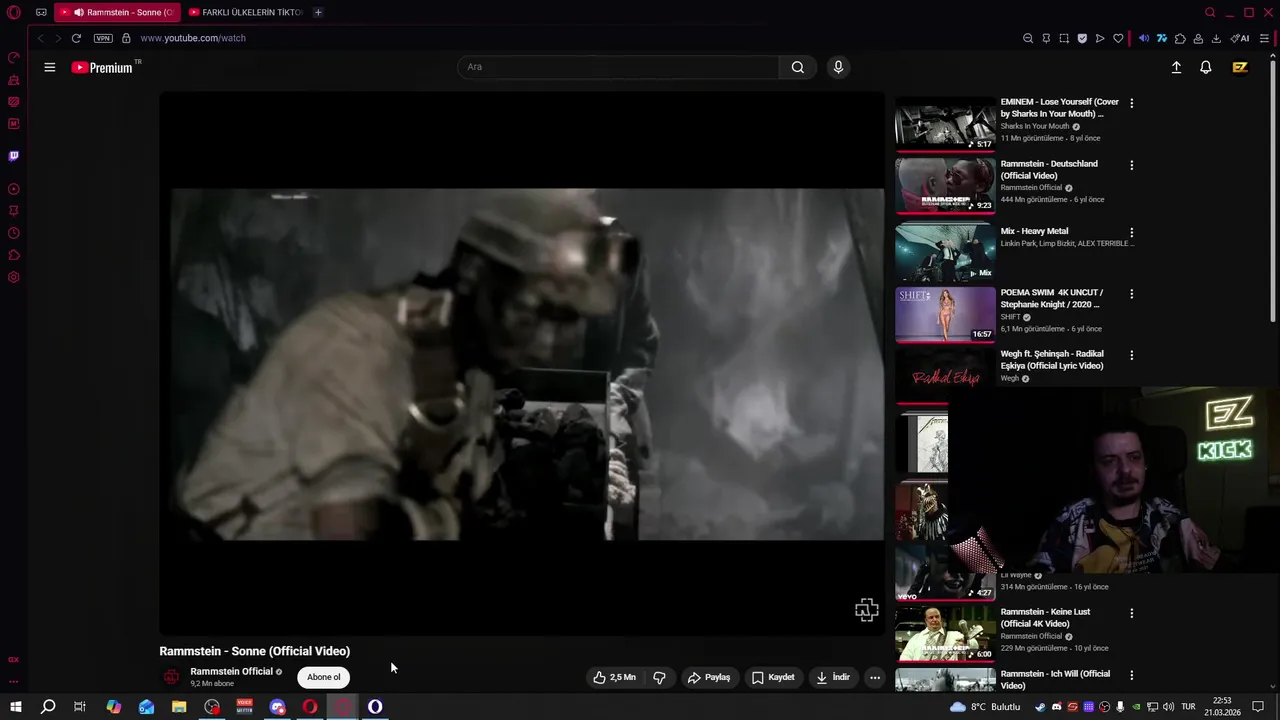Click the Kaydet save button
1280x720 pixels.
coord(773,677)
